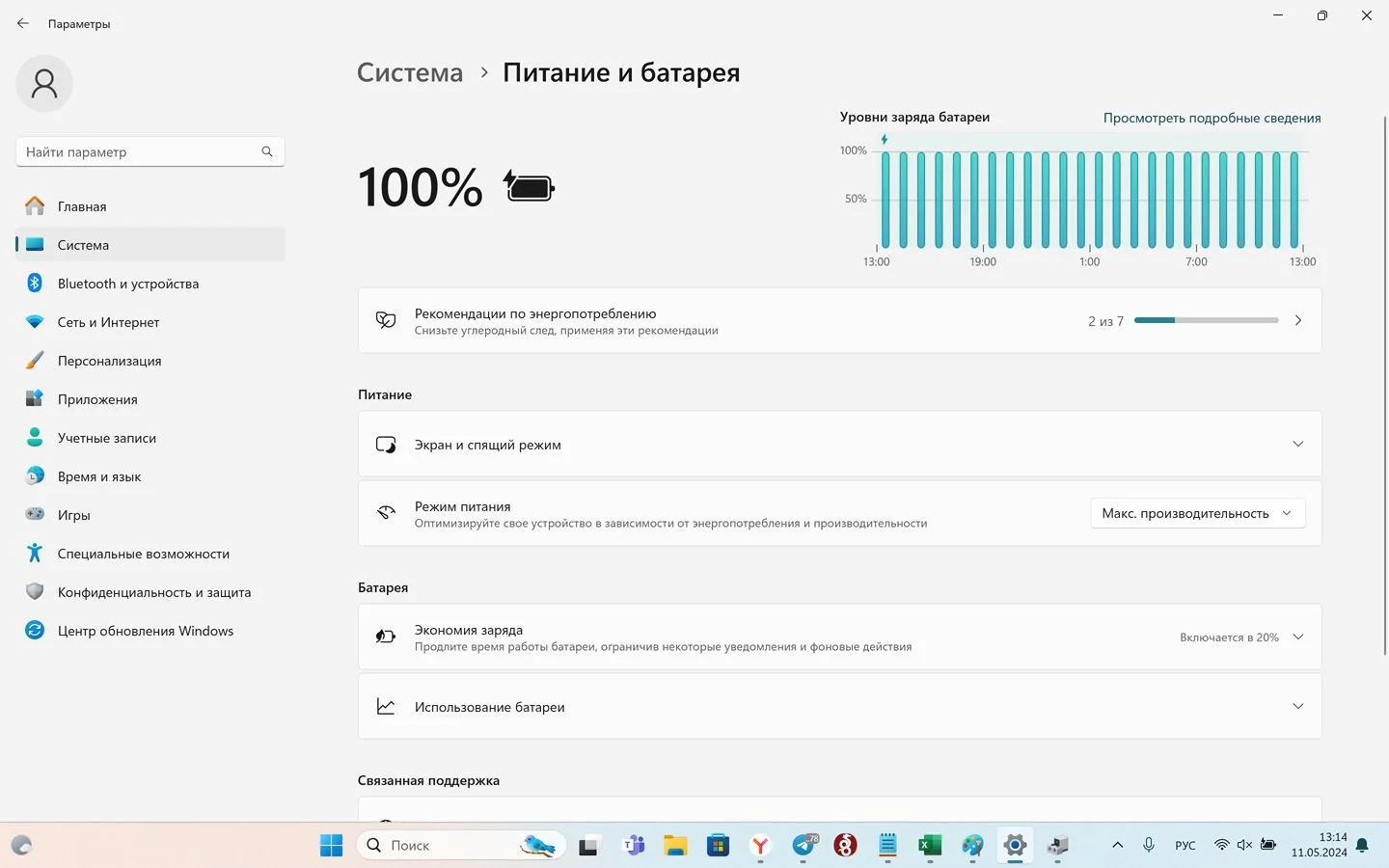The image size is (1389, 868).
Task: Go to Учетные записи
Action: (x=150, y=438)
